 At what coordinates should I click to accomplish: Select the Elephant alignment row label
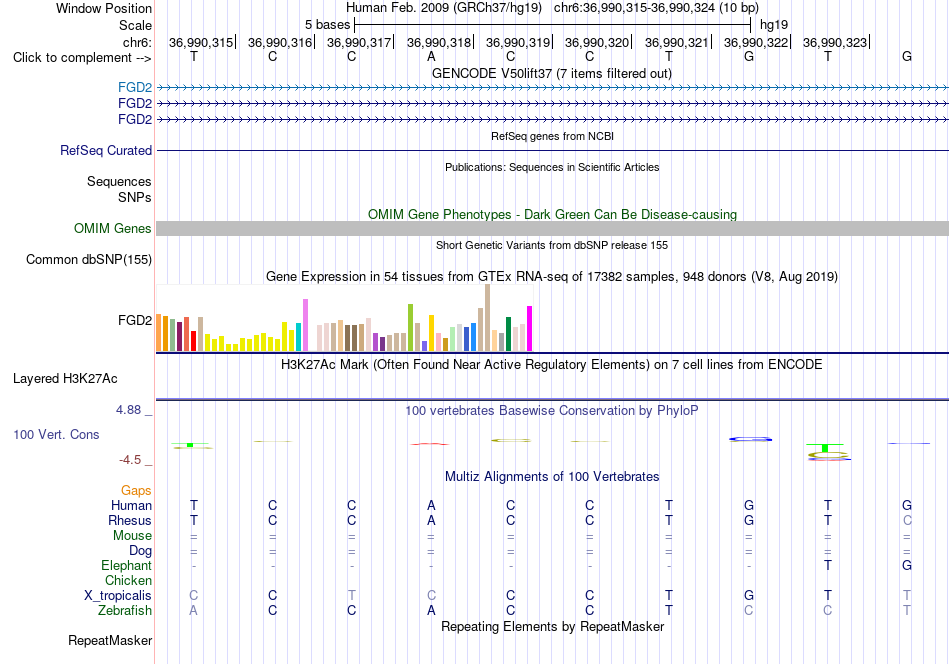click(x=126, y=565)
